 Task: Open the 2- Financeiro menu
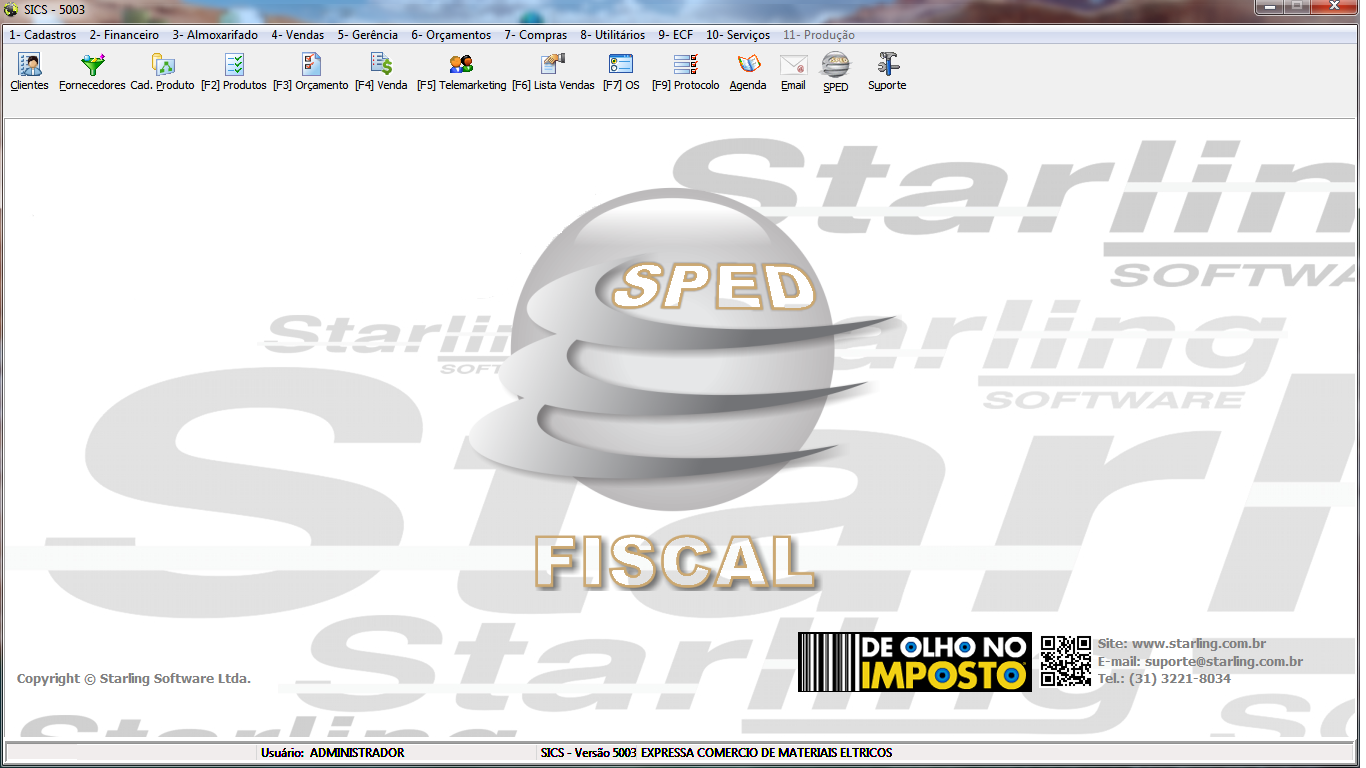coord(124,35)
